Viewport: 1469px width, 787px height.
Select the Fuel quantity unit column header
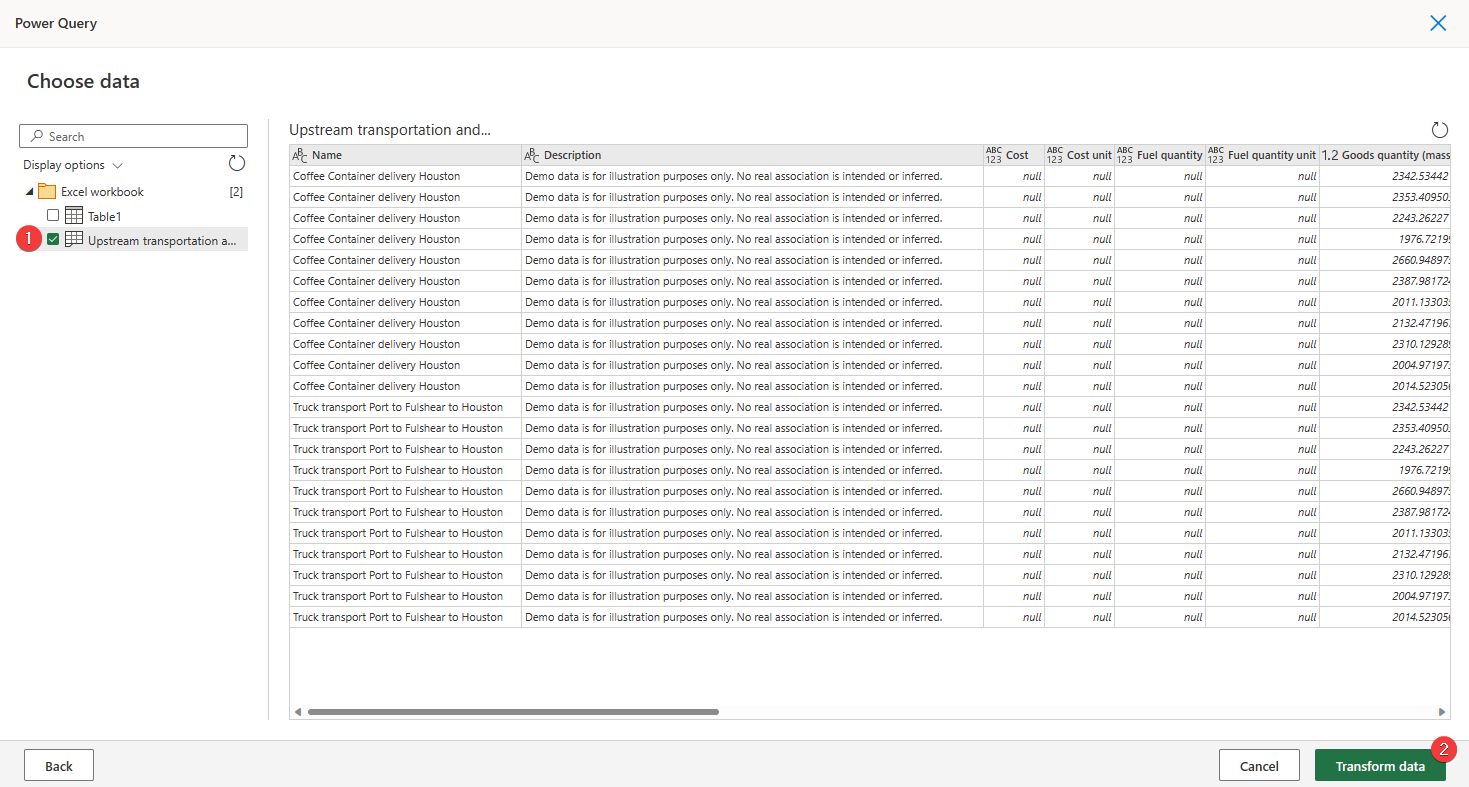[1262, 155]
